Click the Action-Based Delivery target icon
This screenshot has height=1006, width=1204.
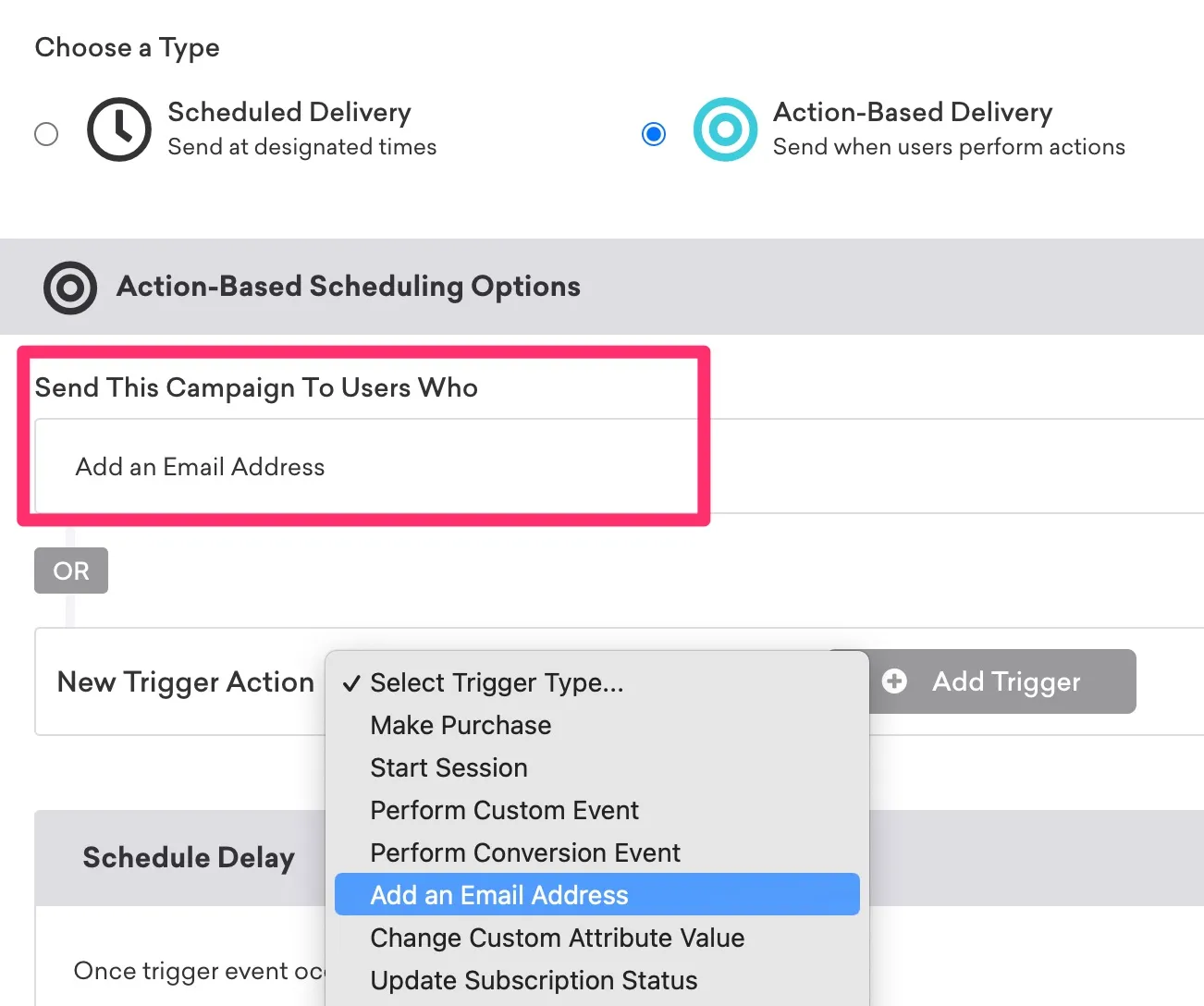[726, 129]
